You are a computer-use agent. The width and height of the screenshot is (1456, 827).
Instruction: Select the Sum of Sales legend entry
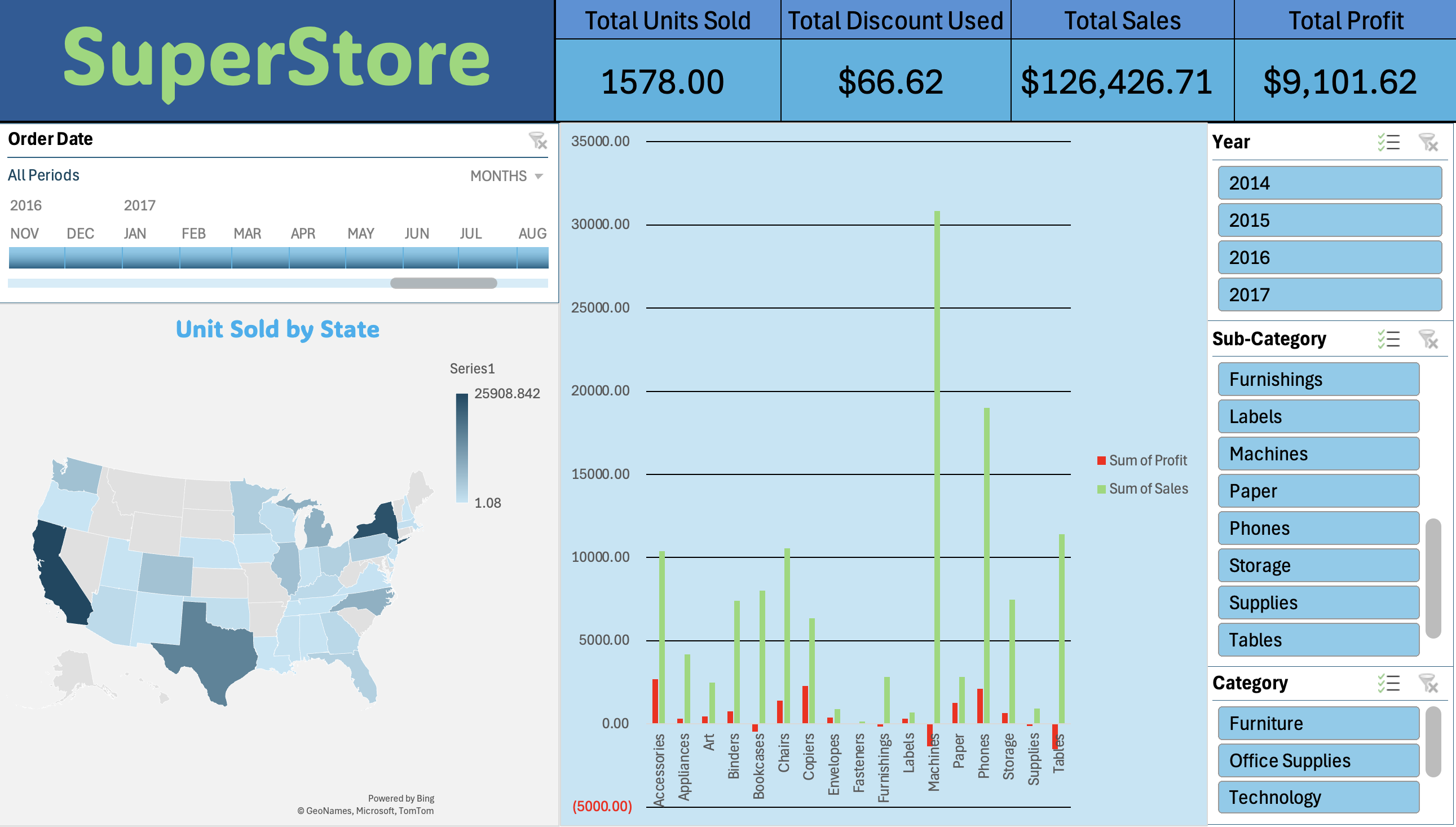coord(1142,489)
